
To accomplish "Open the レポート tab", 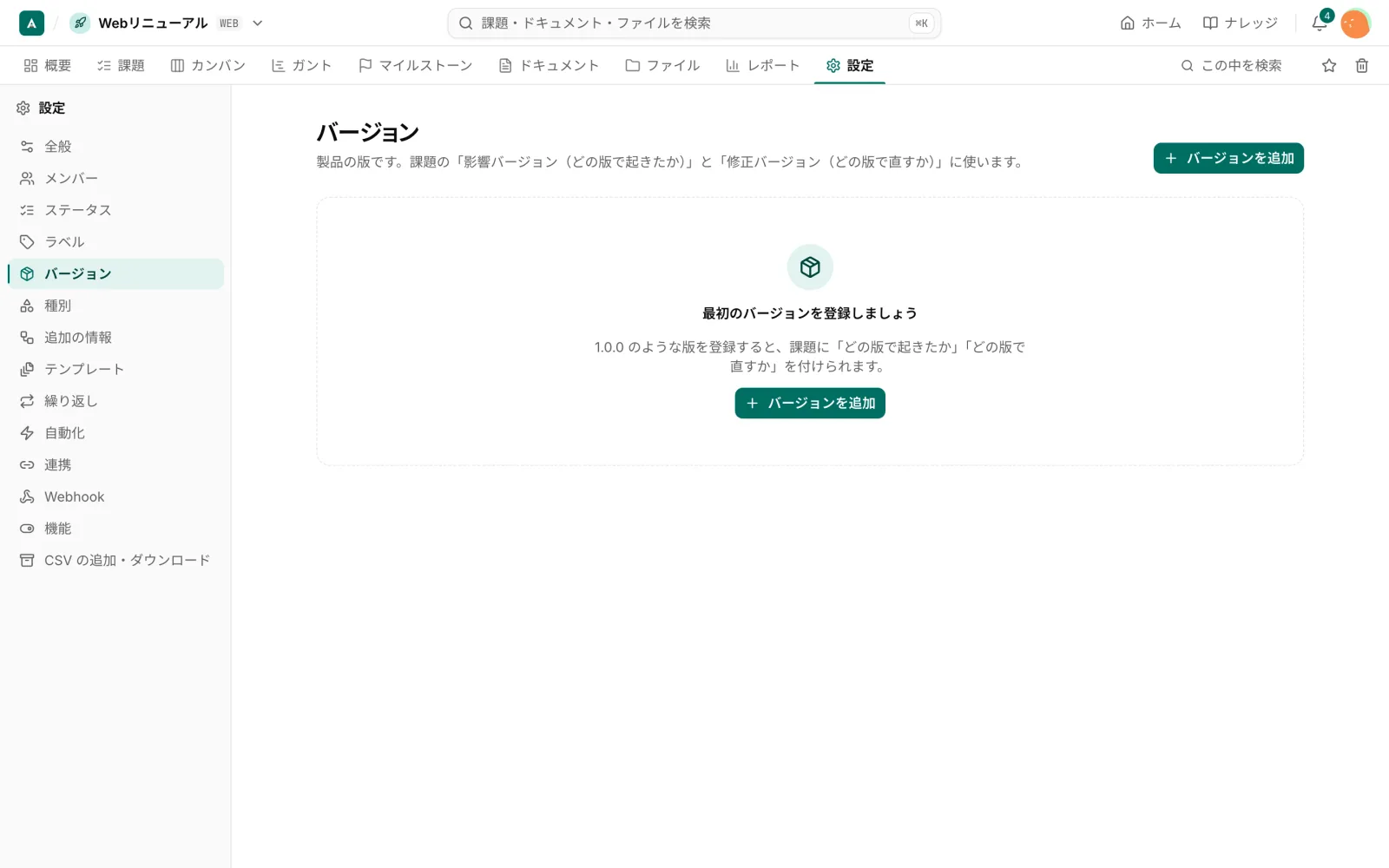I will click(x=762, y=65).
